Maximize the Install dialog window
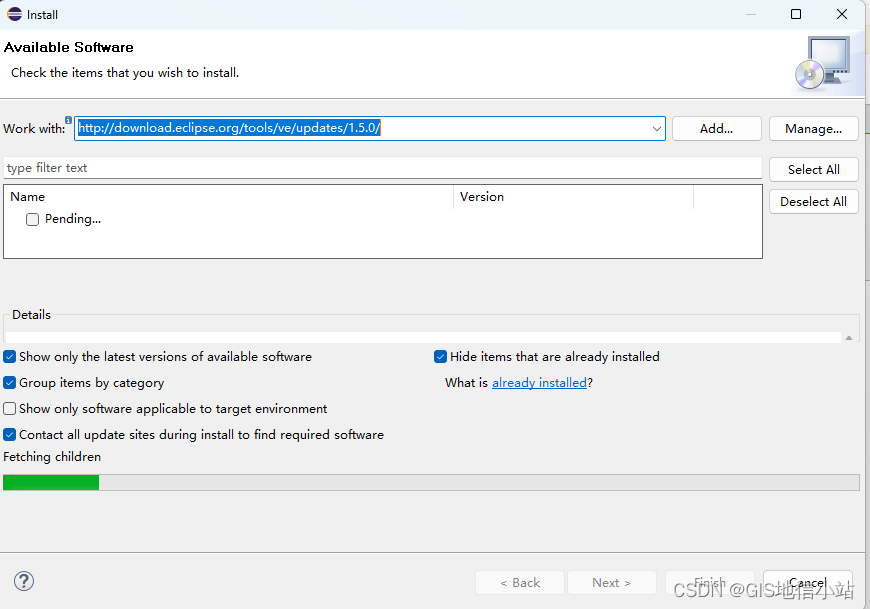The width and height of the screenshot is (870, 609). 796,14
